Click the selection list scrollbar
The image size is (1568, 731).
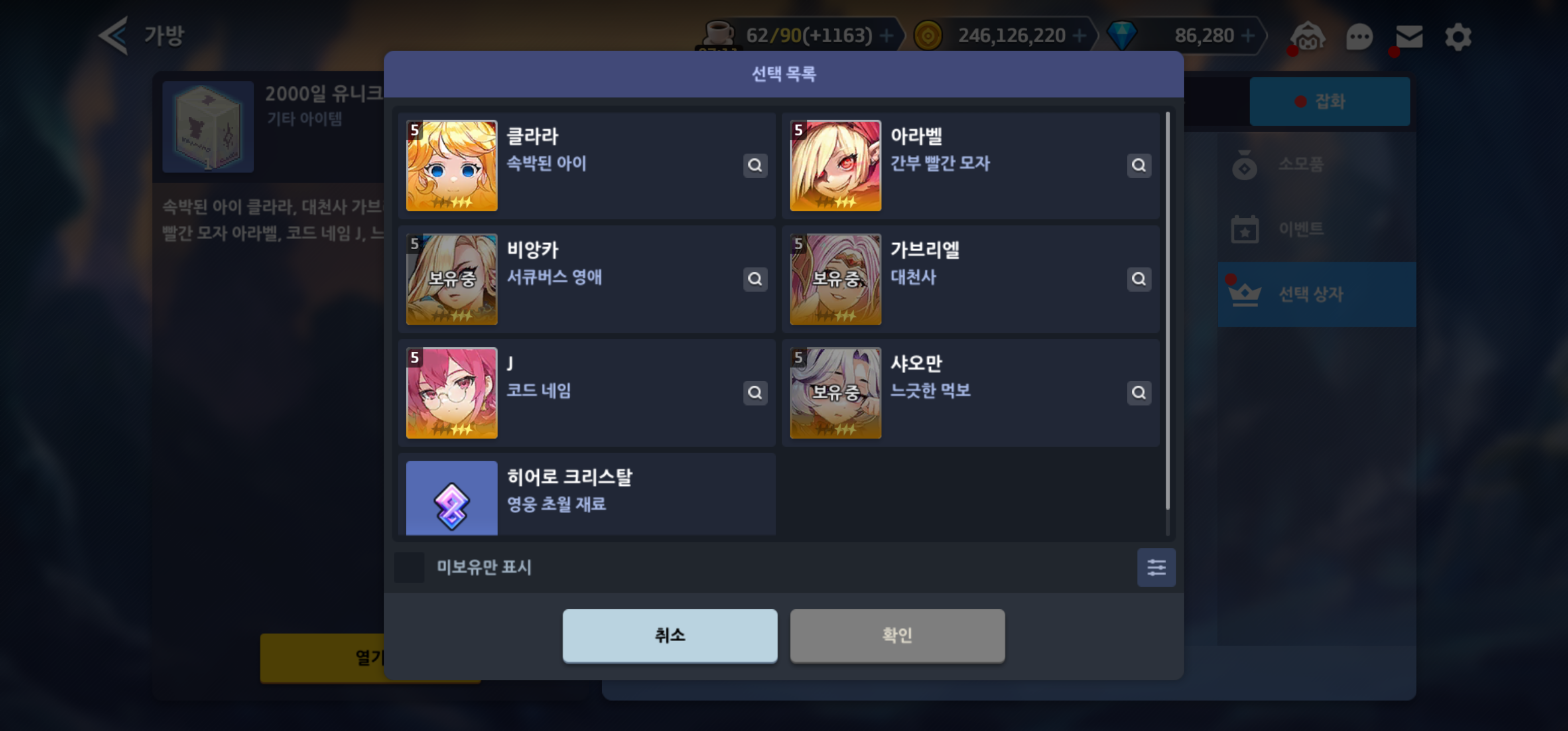(1167, 310)
